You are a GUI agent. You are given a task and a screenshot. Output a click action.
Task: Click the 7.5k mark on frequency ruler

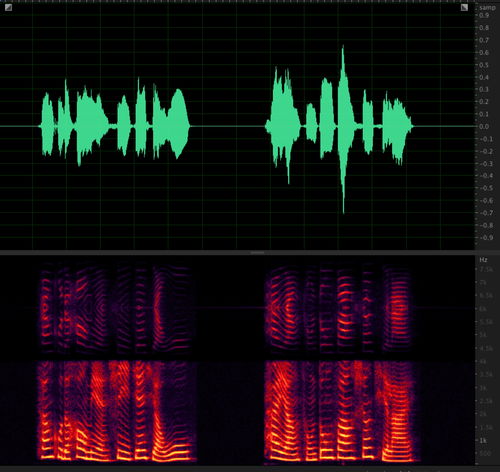coord(486,269)
